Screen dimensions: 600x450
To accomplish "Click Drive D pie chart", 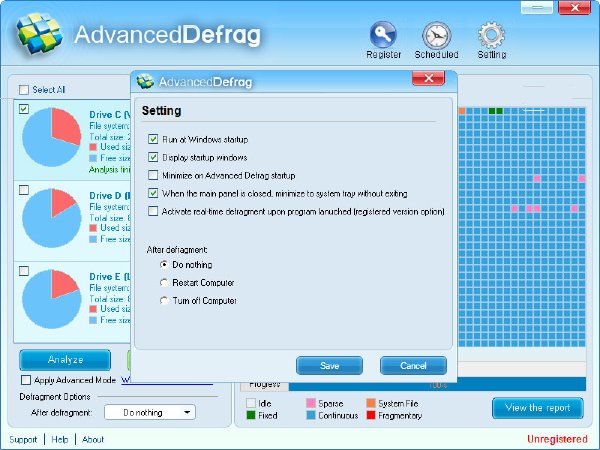I will 52,218.
